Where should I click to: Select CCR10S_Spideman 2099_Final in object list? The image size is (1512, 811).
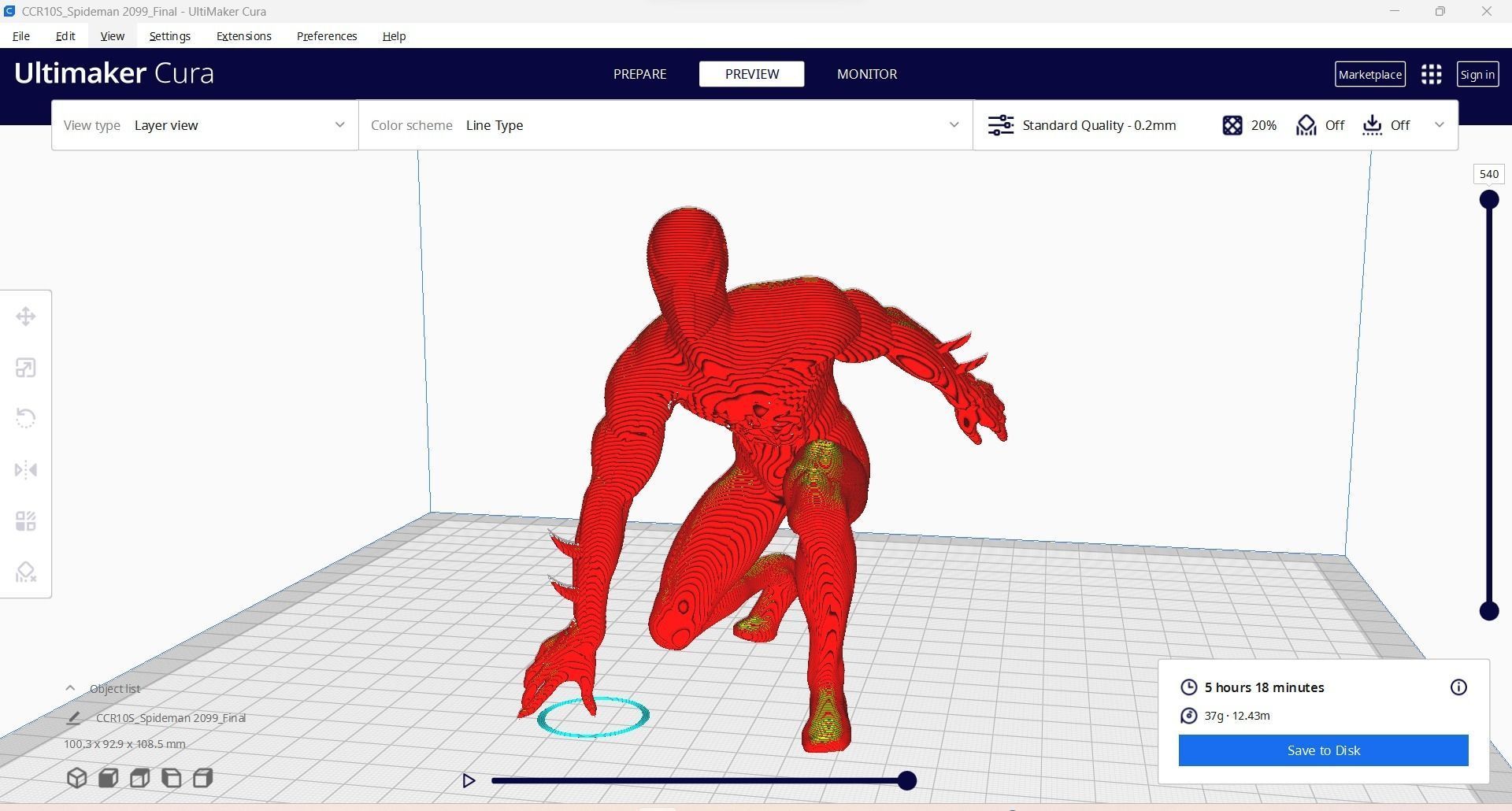pos(171,718)
